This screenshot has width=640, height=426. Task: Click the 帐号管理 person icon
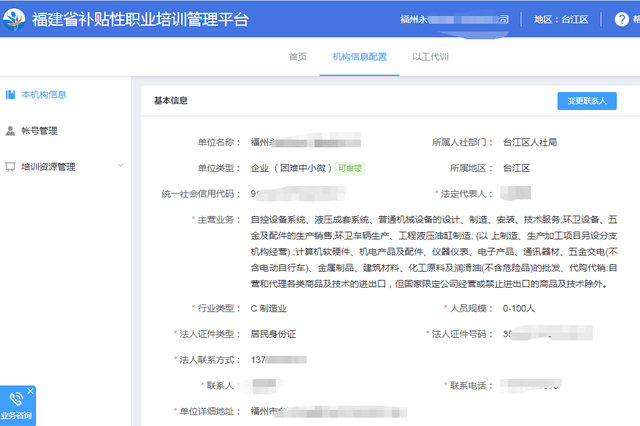(10, 131)
